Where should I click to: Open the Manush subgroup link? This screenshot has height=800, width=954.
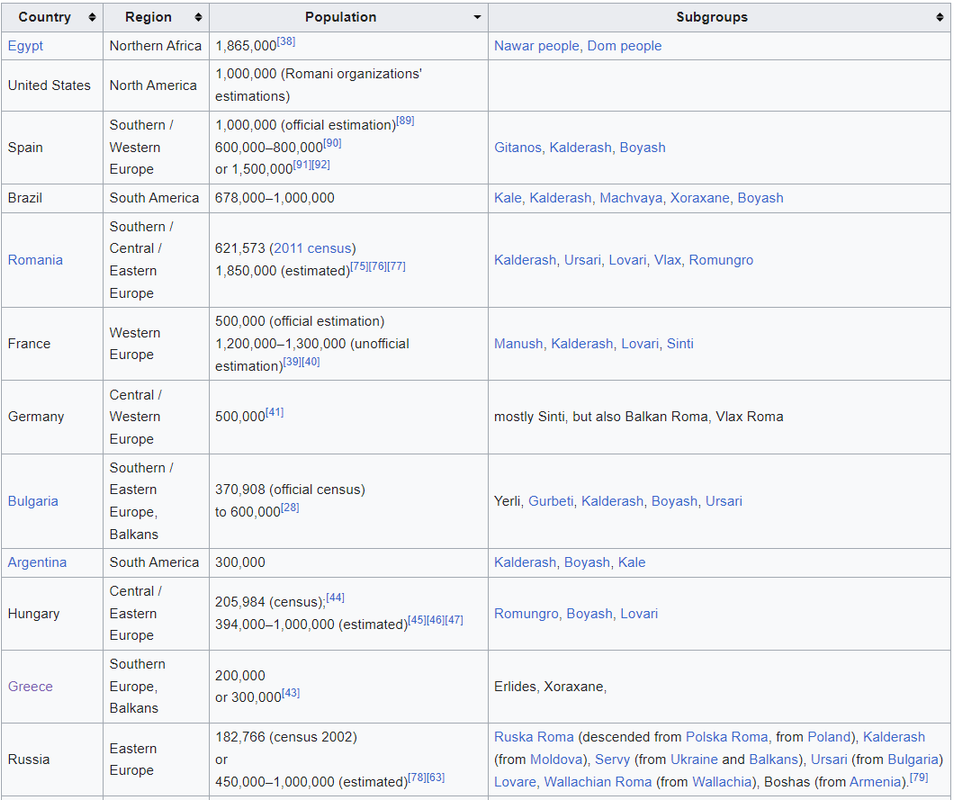[518, 344]
